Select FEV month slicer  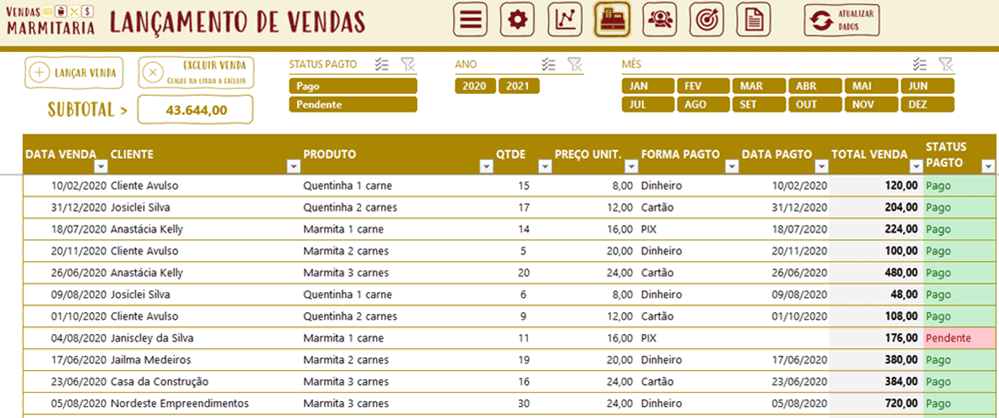pyautogui.click(x=703, y=86)
